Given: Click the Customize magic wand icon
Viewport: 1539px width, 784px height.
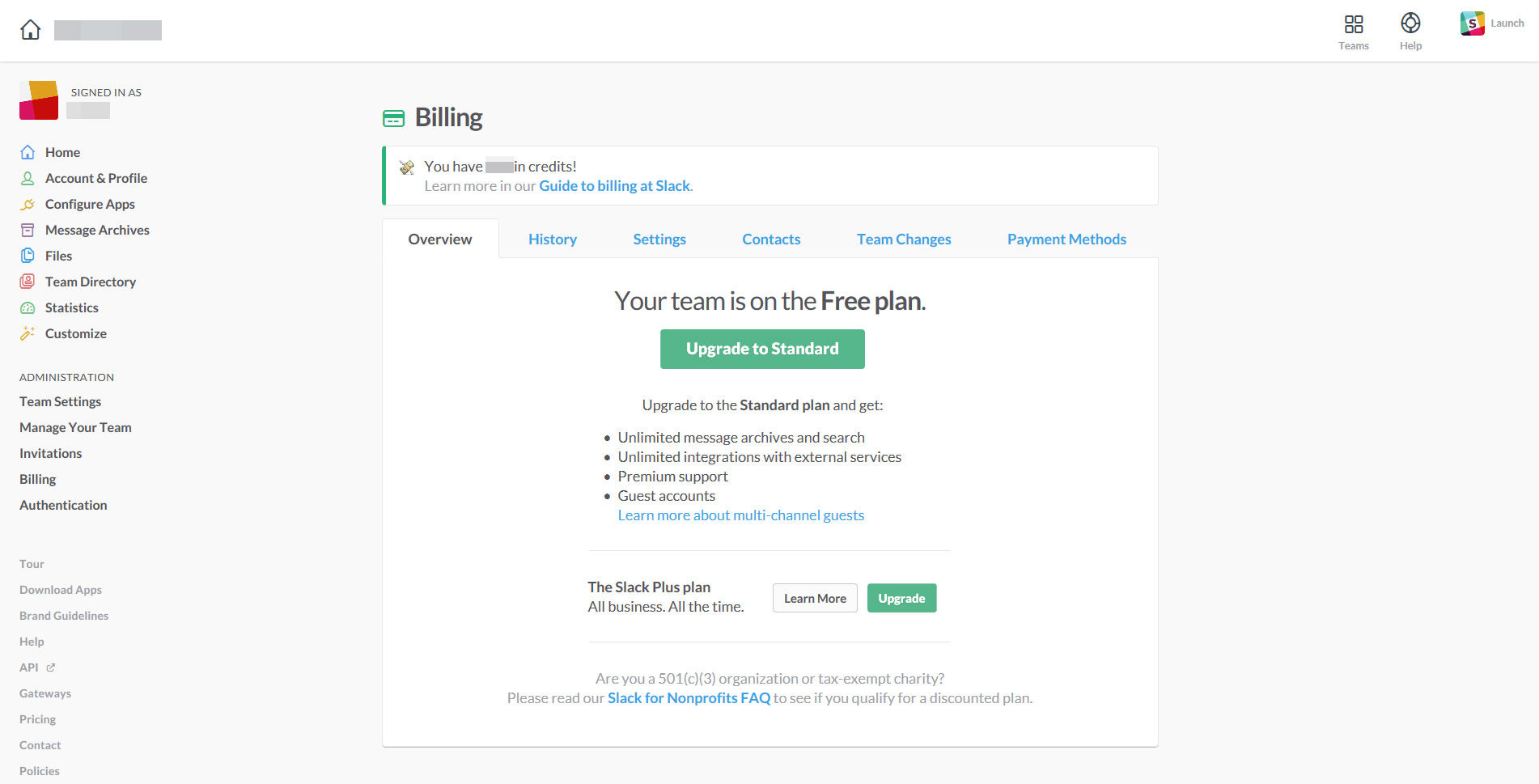Looking at the screenshot, I should (x=28, y=333).
